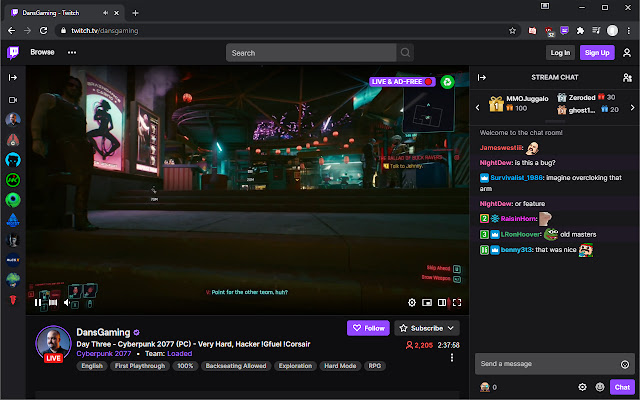Screen dimensions: 640x400
Task: Select the Exploration tag
Action: click(x=295, y=366)
